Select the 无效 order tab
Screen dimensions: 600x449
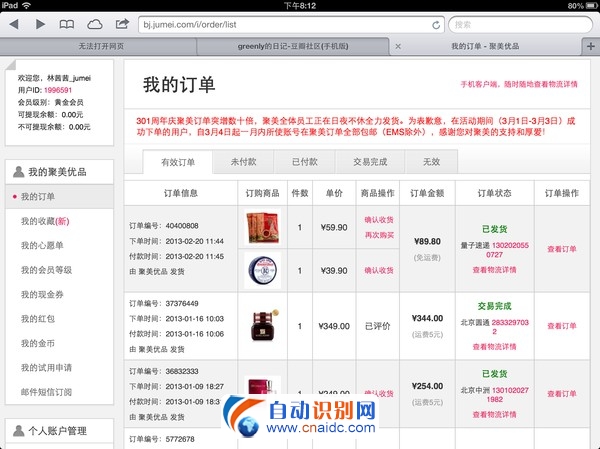431,162
